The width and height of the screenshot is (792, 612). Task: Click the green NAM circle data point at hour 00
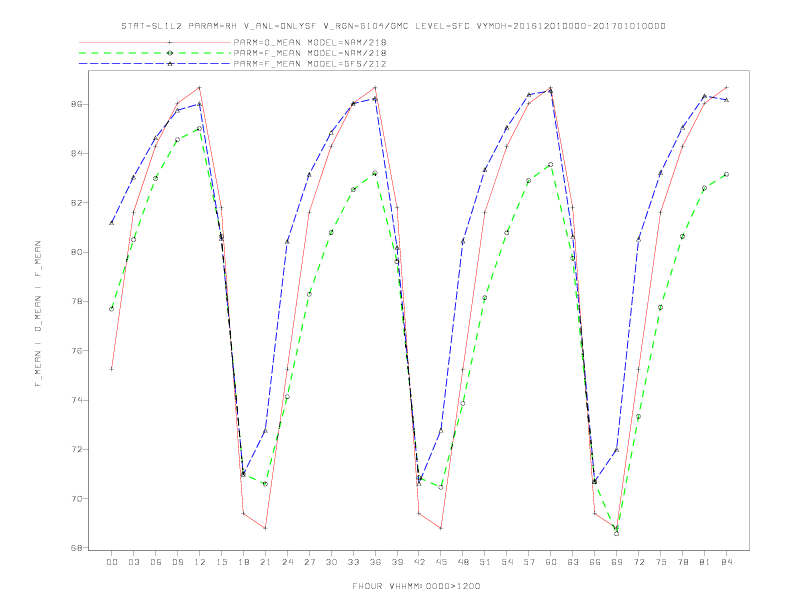point(112,309)
